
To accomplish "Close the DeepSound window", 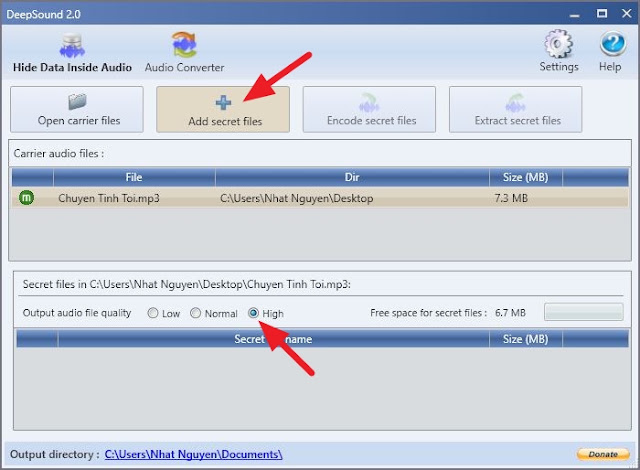I will click(x=627, y=14).
